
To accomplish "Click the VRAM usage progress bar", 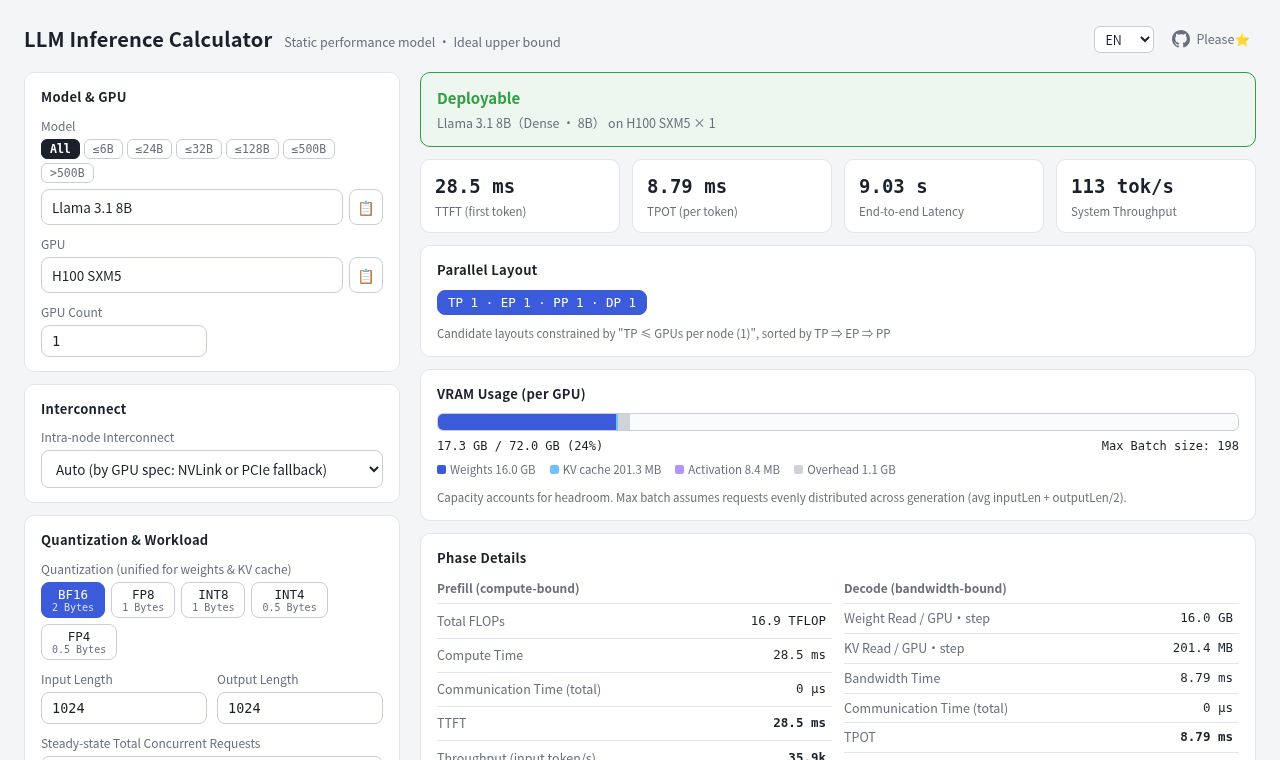I will pos(838,422).
